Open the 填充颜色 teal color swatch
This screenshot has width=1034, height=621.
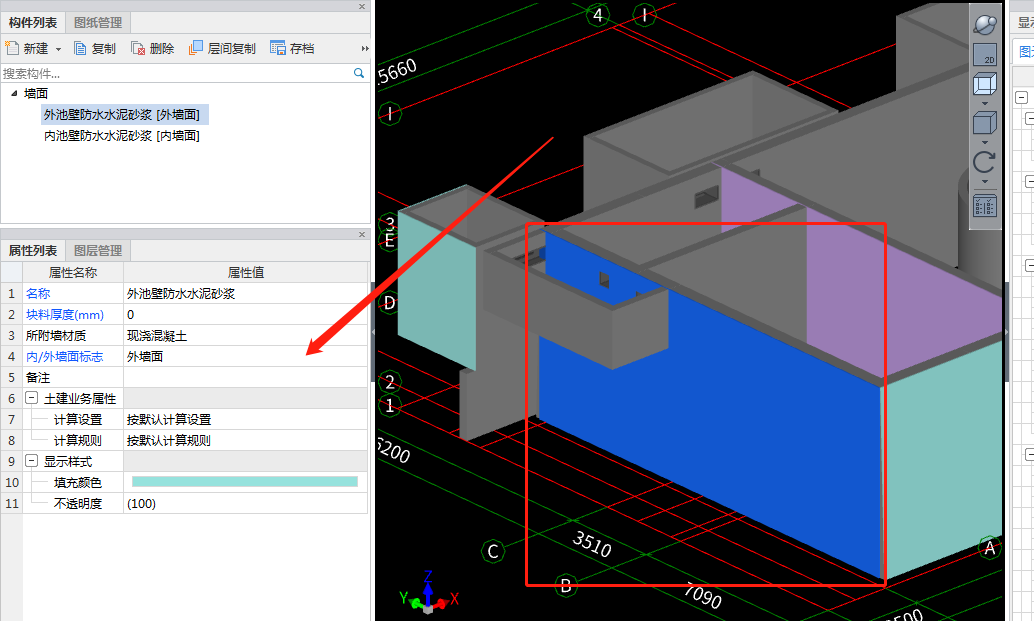point(245,482)
